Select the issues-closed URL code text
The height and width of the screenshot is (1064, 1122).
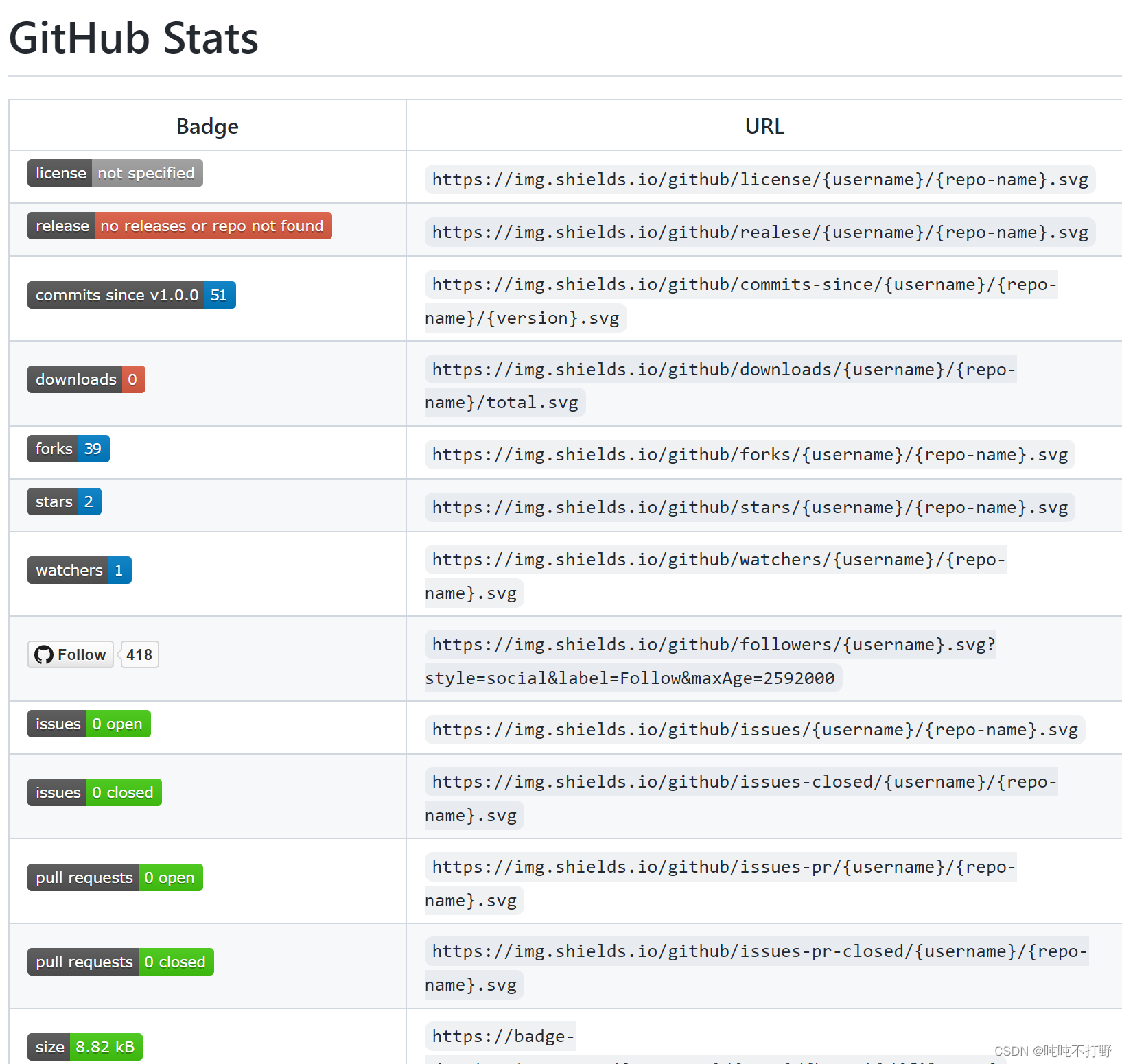coord(741,799)
